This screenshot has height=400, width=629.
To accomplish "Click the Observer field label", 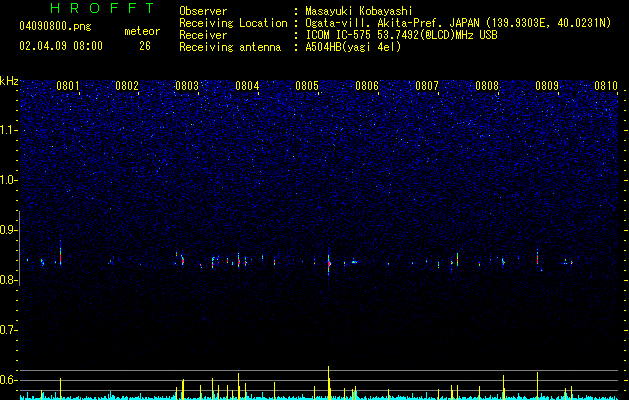I will tap(203, 11).
